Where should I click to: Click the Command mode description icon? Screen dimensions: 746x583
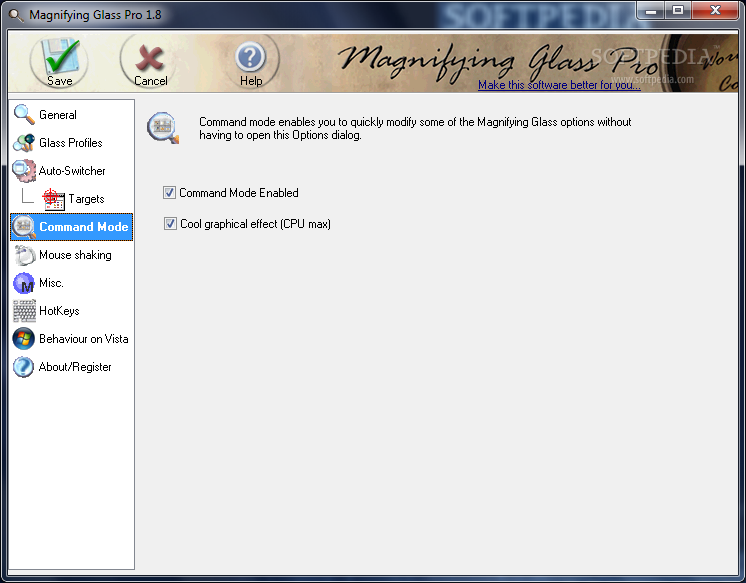[x=163, y=128]
